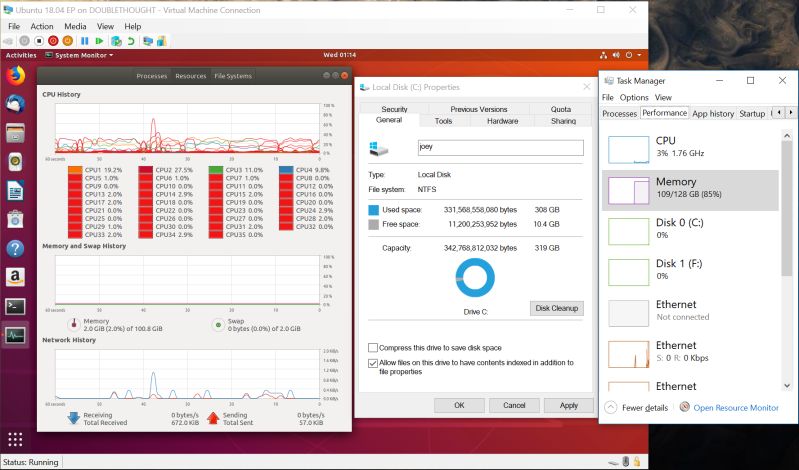Select Disk 0 (C:) in Task Manager
Image resolution: width=799 pixels, height=470 pixels.
pos(690,231)
